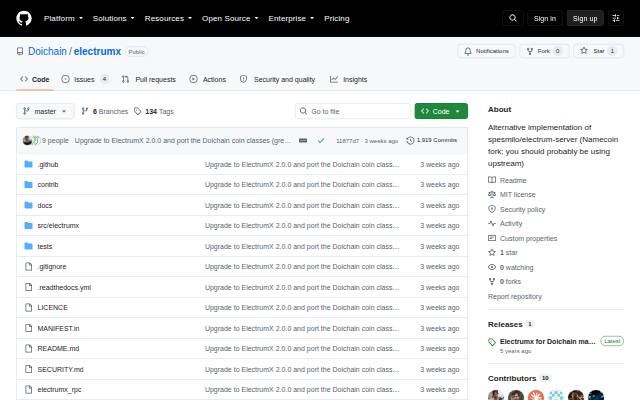The image size is (640, 400).
Task: Click the fork icon button
Action: 530,51
